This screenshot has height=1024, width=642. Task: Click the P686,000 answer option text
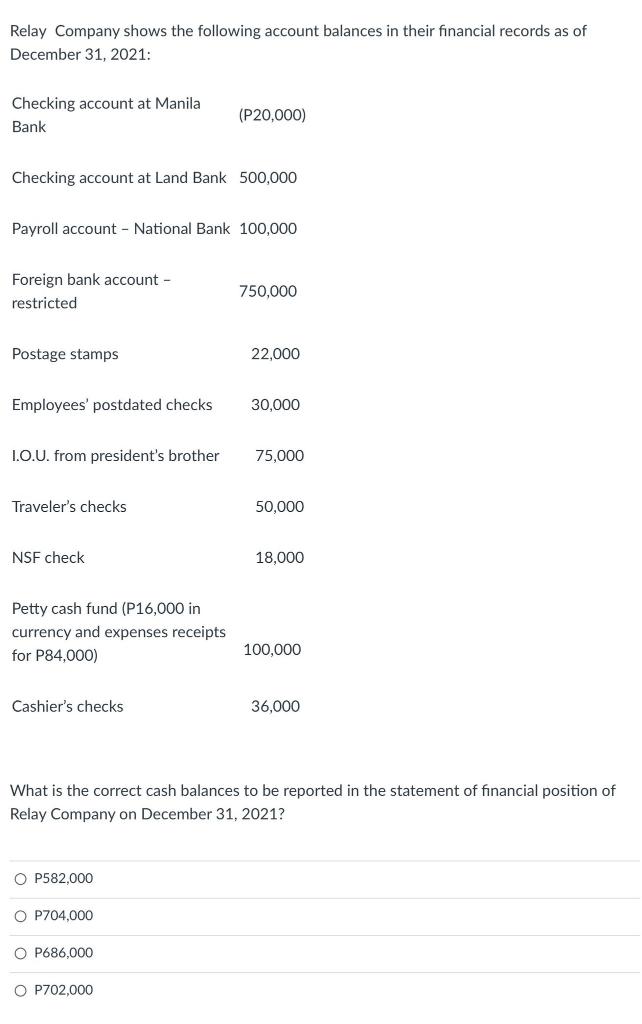coord(63,952)
